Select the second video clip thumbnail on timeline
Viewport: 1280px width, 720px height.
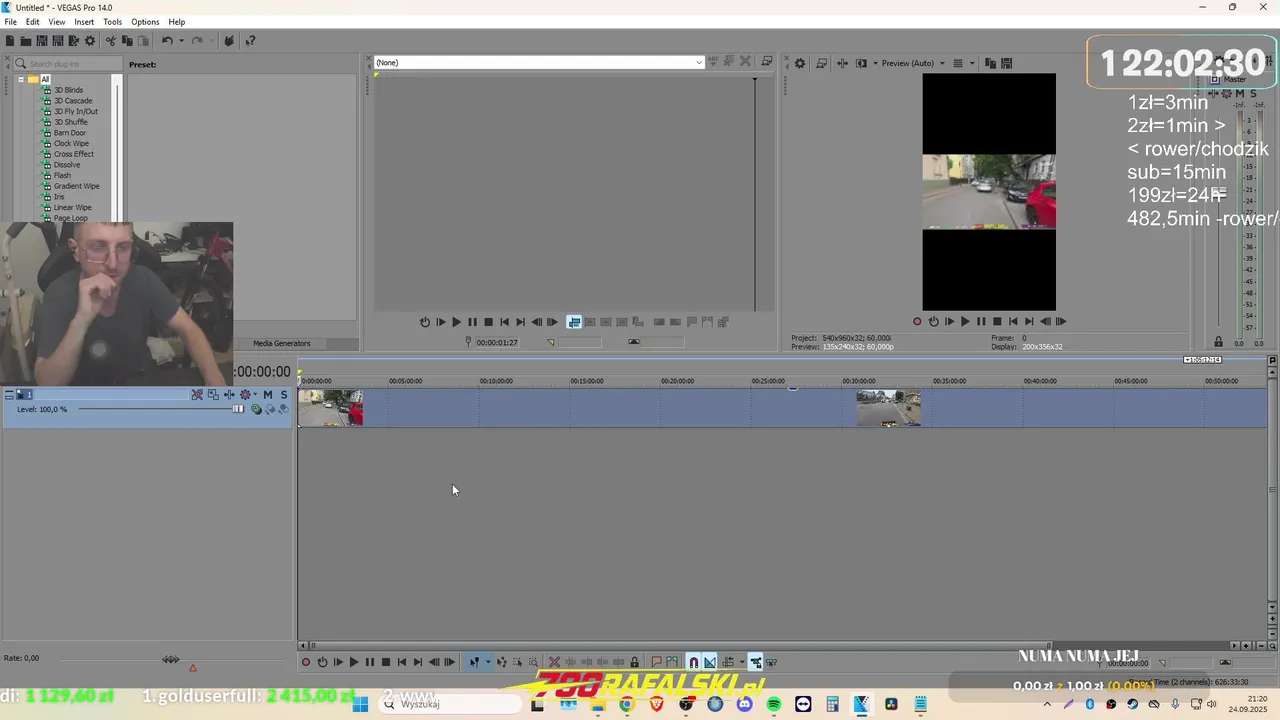click(x=889, y=408)
